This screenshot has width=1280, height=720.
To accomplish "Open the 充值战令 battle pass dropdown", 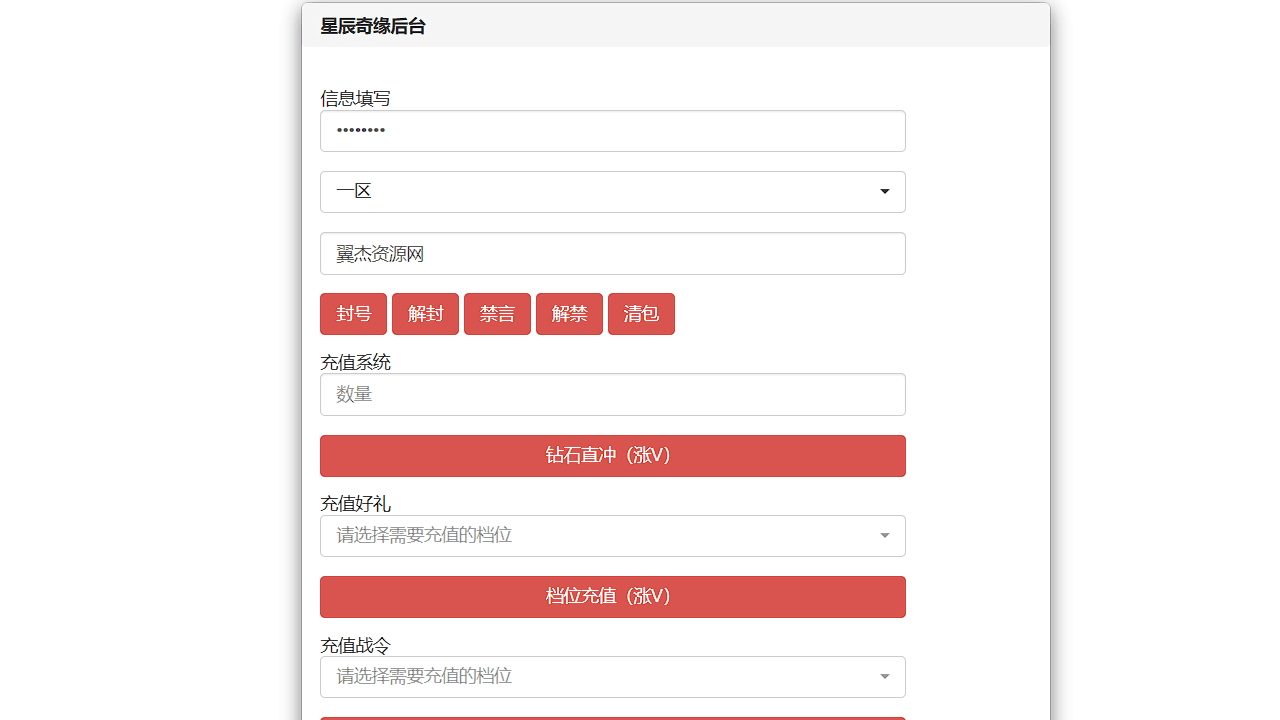I will (x=612, y=676).
